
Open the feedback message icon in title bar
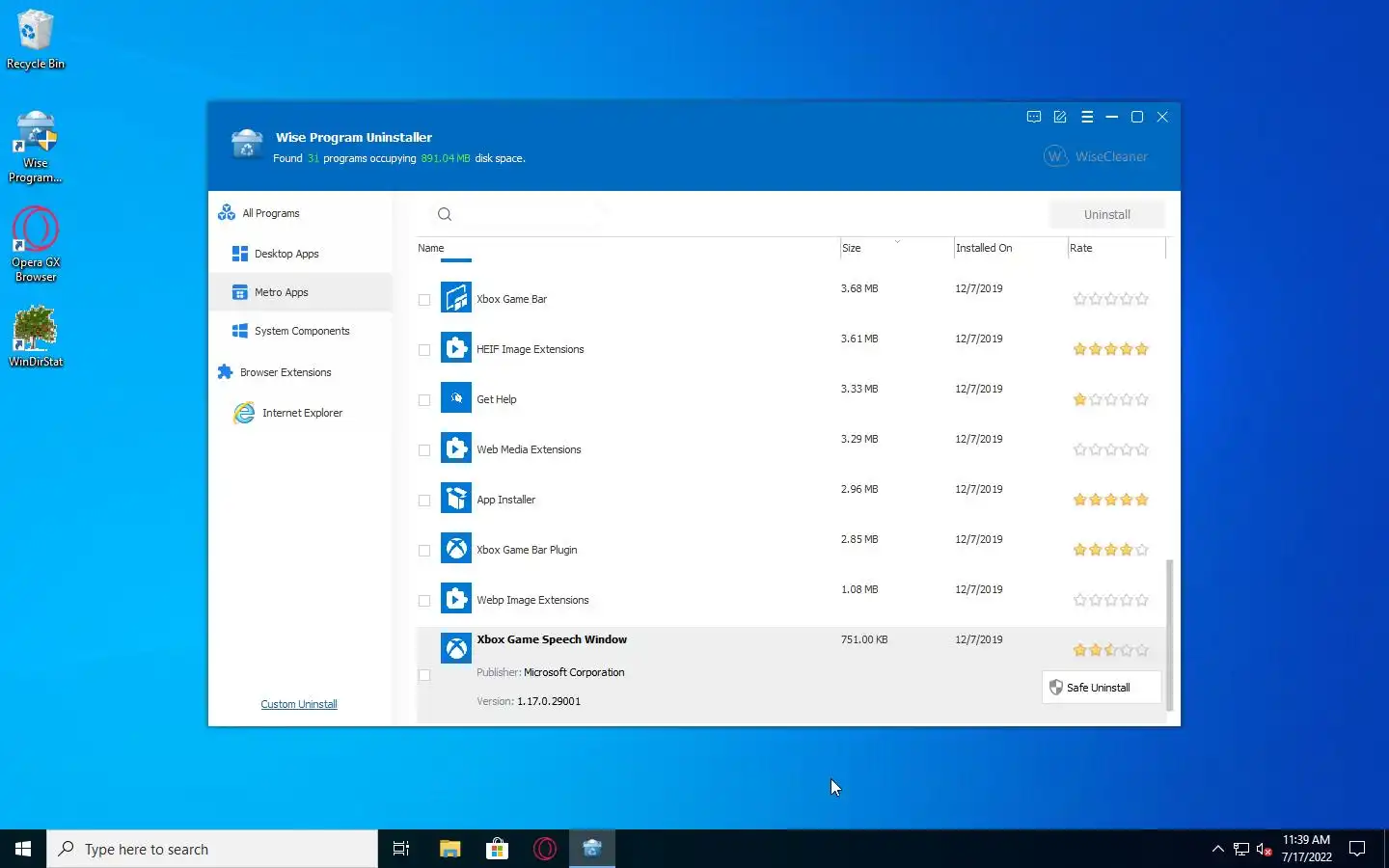pyautogui.click(x=1034, y=117)
